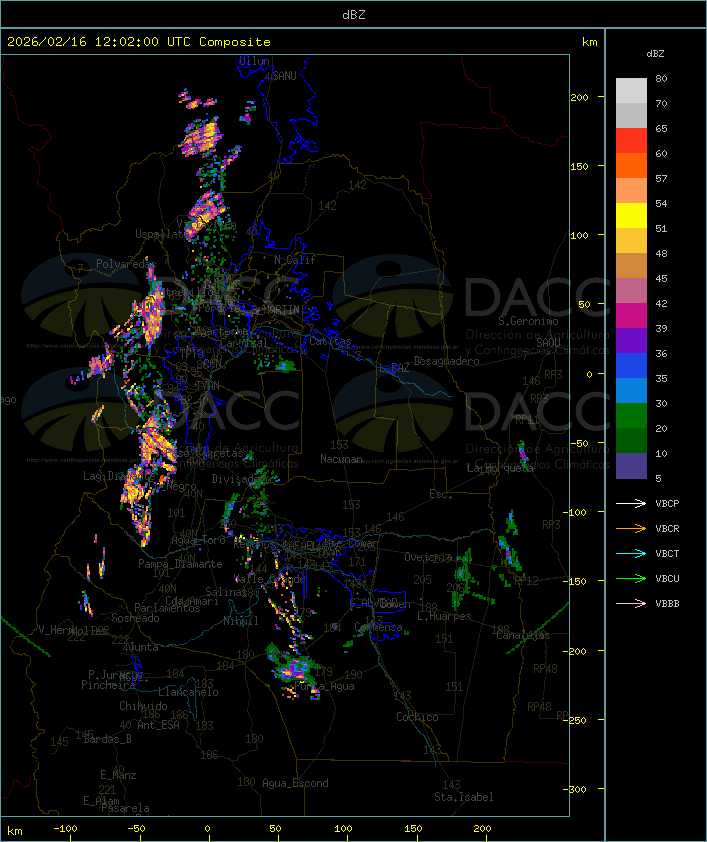The height and width of the screenshot is (842, 707).
Task: Click the radar echo near Punta_Agua
Action: [293, 670]
